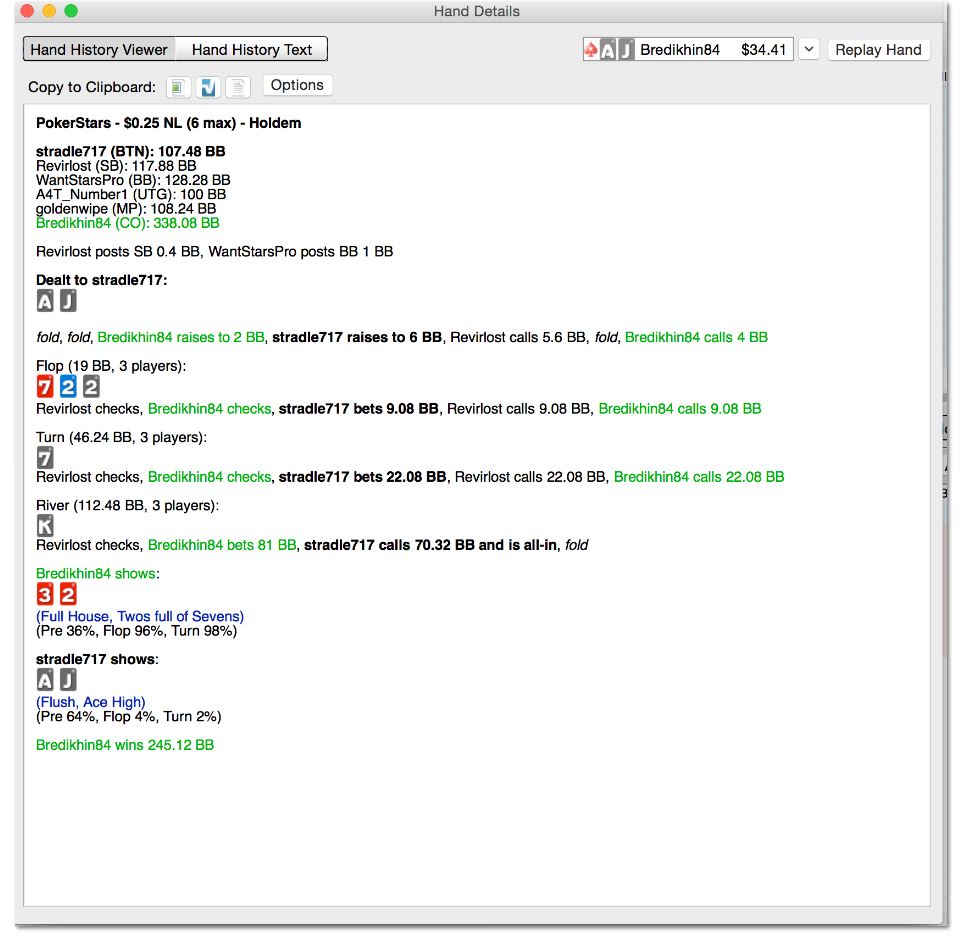Viewport: 967px width, 937px height.
Task: Click 'Bredikhin84 shows:' label
Action: click(97, 574)
